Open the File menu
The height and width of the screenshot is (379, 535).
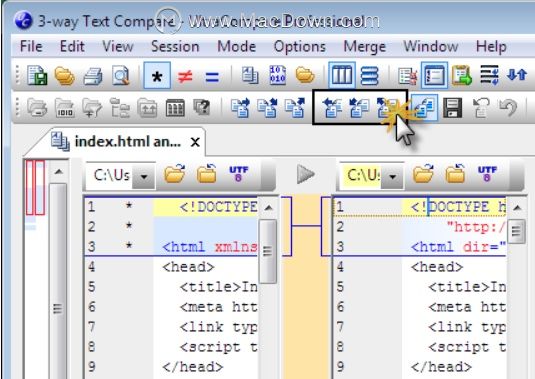[x=31, y=46]
